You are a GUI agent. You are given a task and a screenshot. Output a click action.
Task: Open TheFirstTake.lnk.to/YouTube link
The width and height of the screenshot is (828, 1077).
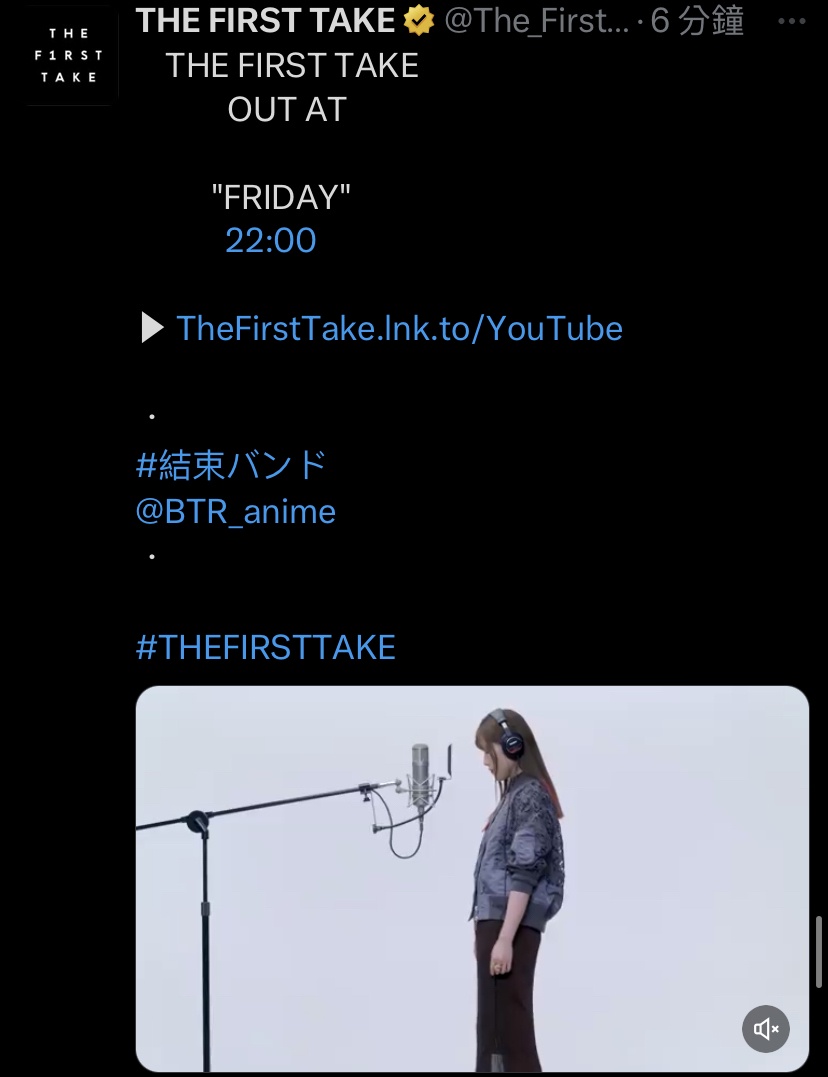click(399, 328)
